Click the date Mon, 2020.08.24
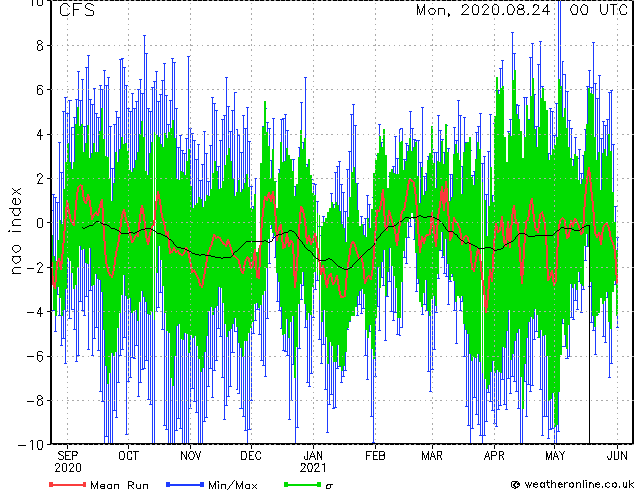 click(x=483, y=10)
